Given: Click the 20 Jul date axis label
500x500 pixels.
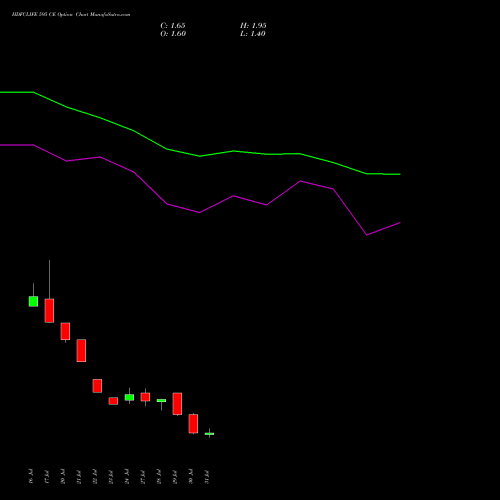Looking at the screenshot, I should (63, 476).
